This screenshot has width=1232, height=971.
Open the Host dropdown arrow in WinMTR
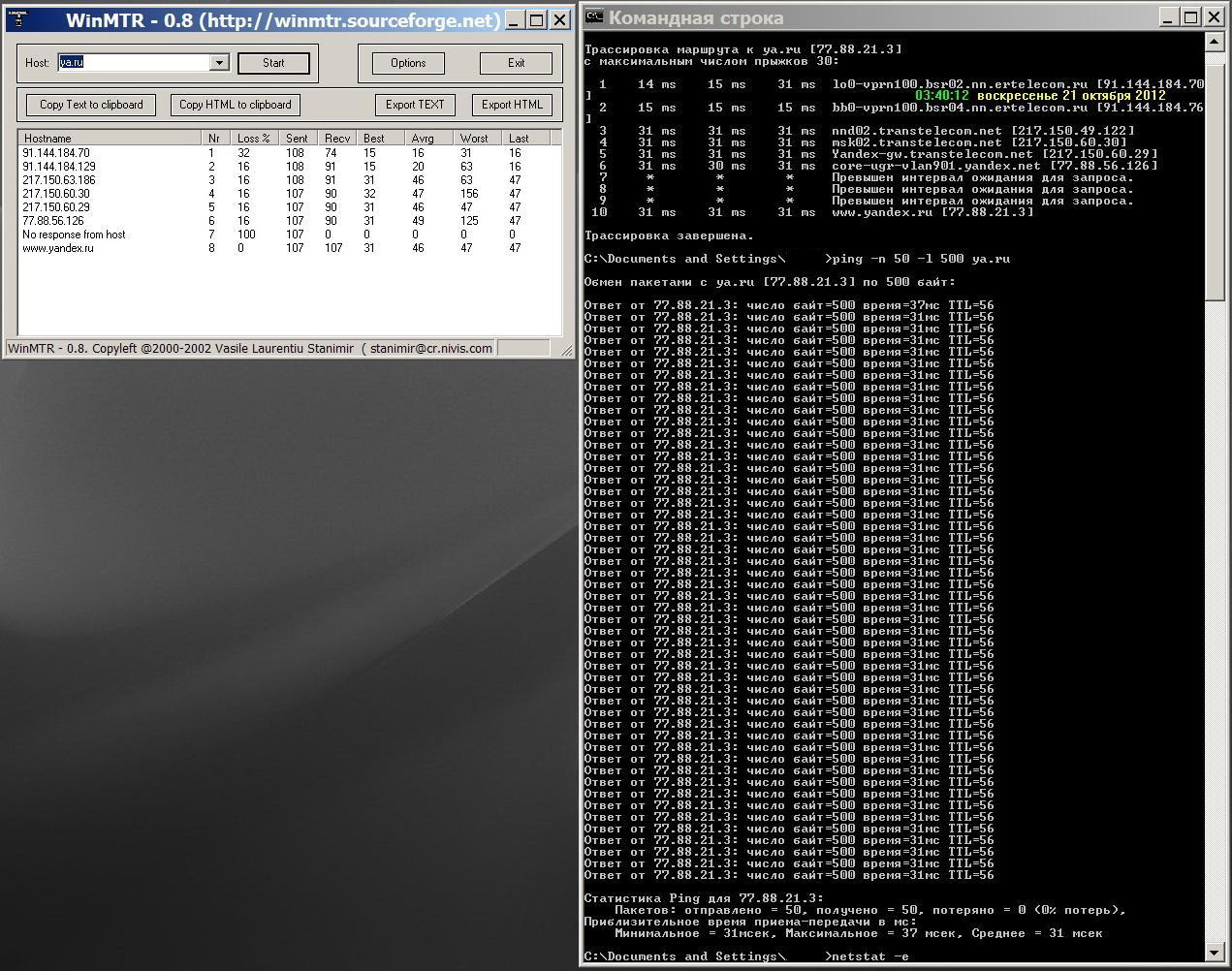219,62
